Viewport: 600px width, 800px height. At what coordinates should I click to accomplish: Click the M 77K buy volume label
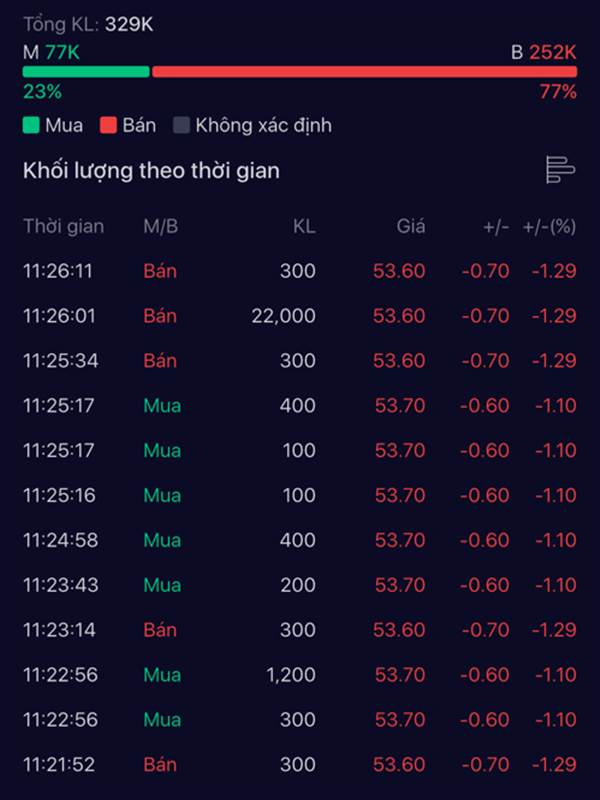coord(51,53)
